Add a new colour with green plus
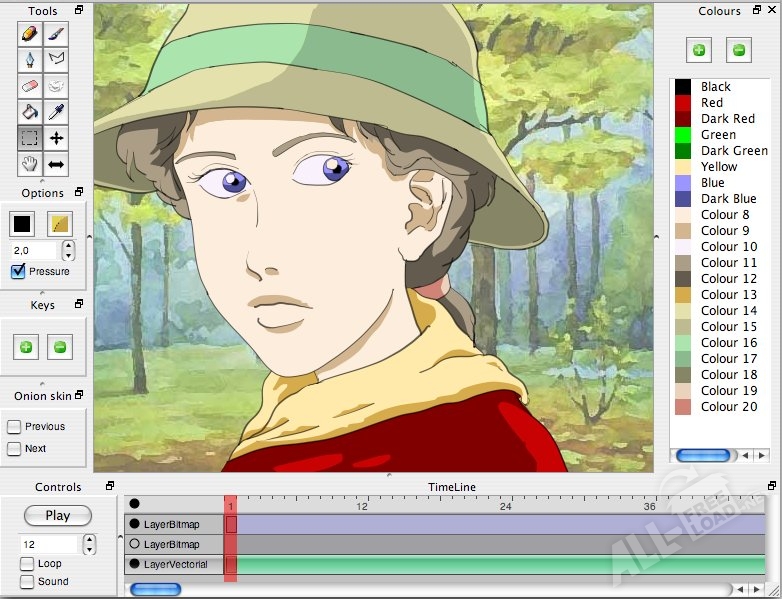The width and height of the screenshot is (782, 599). [x=698, y=49]
